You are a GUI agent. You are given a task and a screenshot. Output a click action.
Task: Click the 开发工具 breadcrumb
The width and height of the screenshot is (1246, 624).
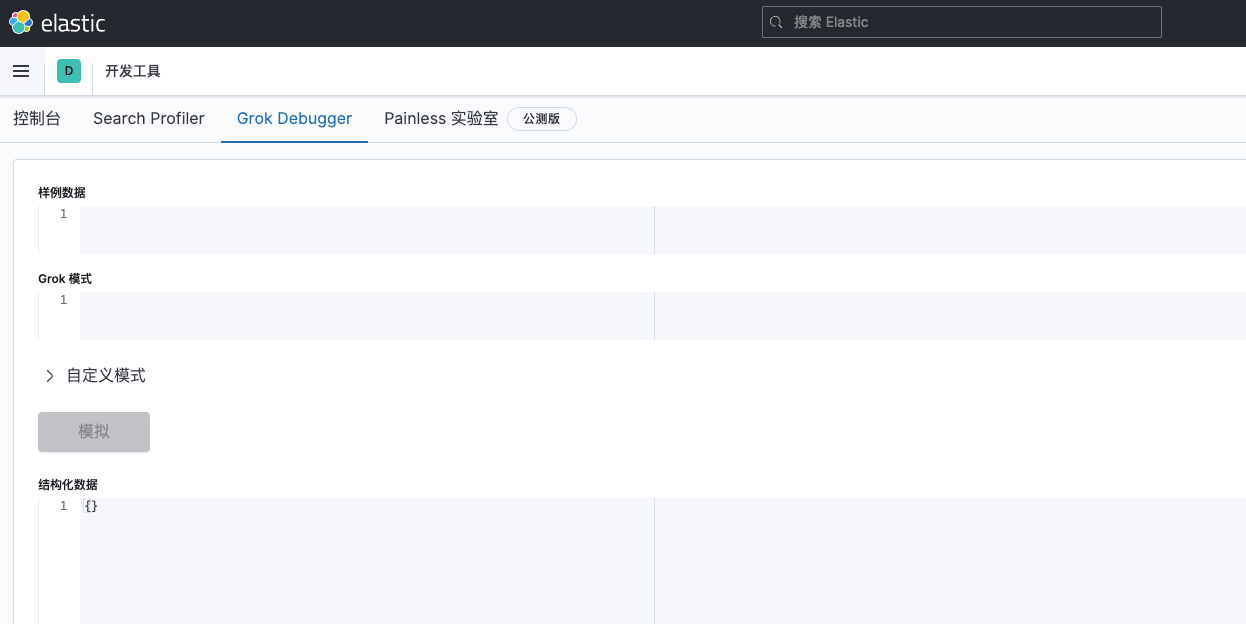pyautogui.click(x=133, y=71)
